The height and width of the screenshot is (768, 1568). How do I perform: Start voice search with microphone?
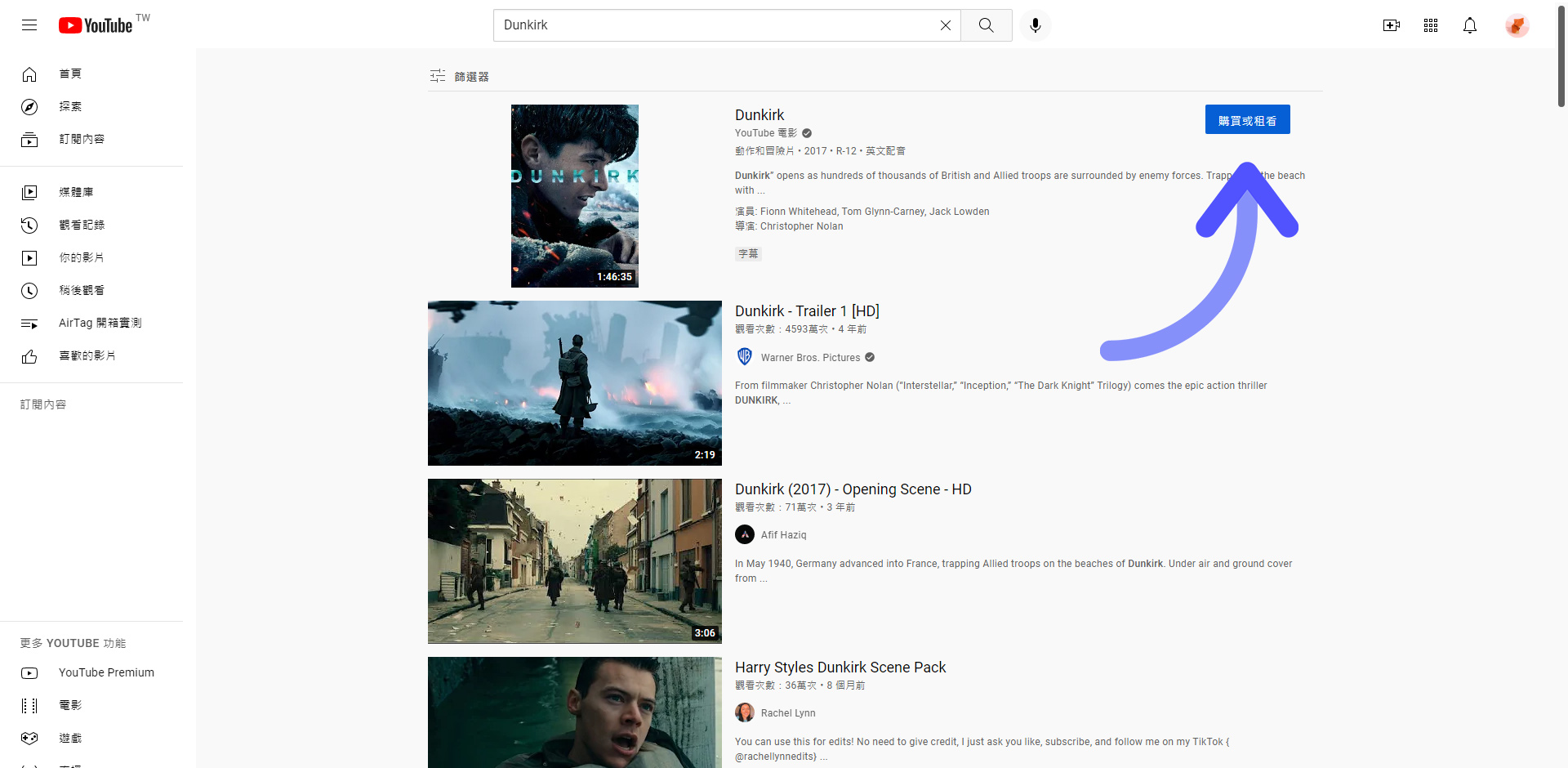pyautogui.click(x=1036, y=25)
